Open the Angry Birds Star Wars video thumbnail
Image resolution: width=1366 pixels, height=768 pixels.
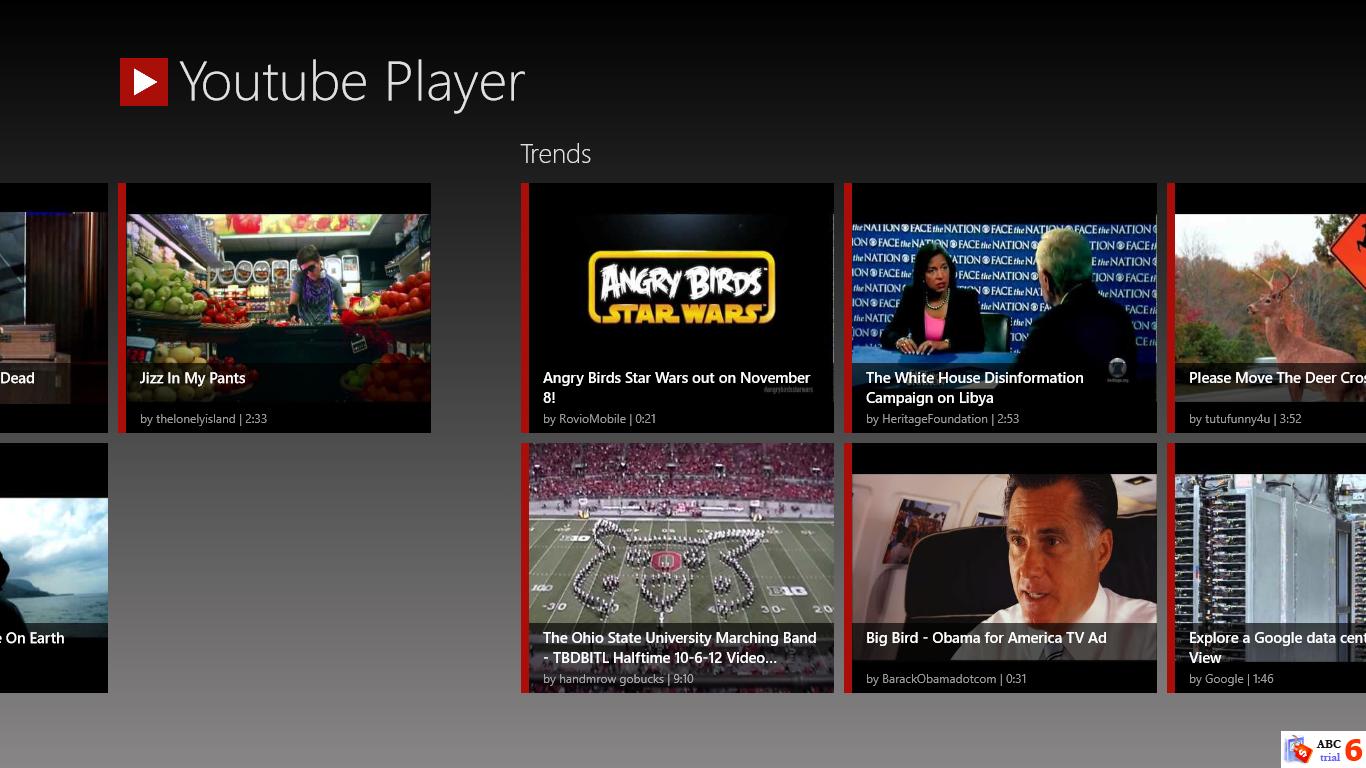677,308
